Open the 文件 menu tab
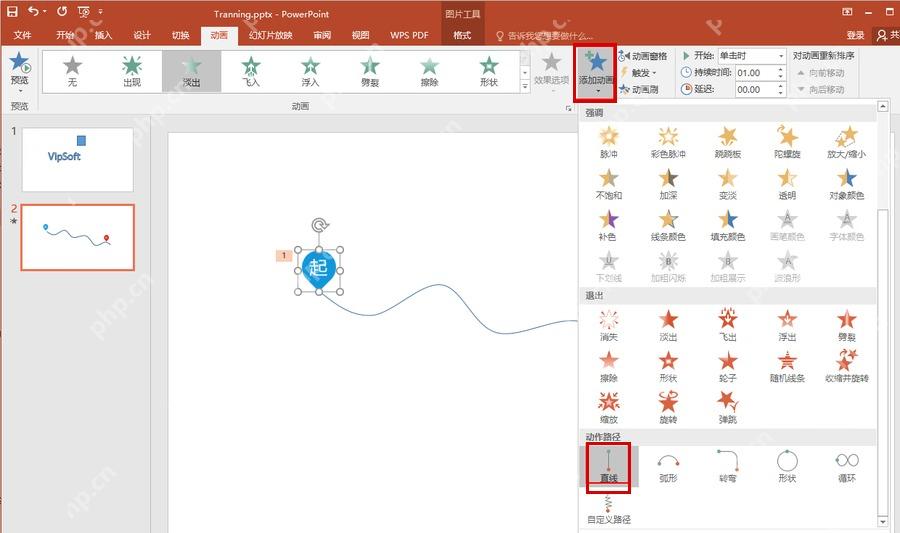Screen dimensions: 900x533 click(22, 35)
